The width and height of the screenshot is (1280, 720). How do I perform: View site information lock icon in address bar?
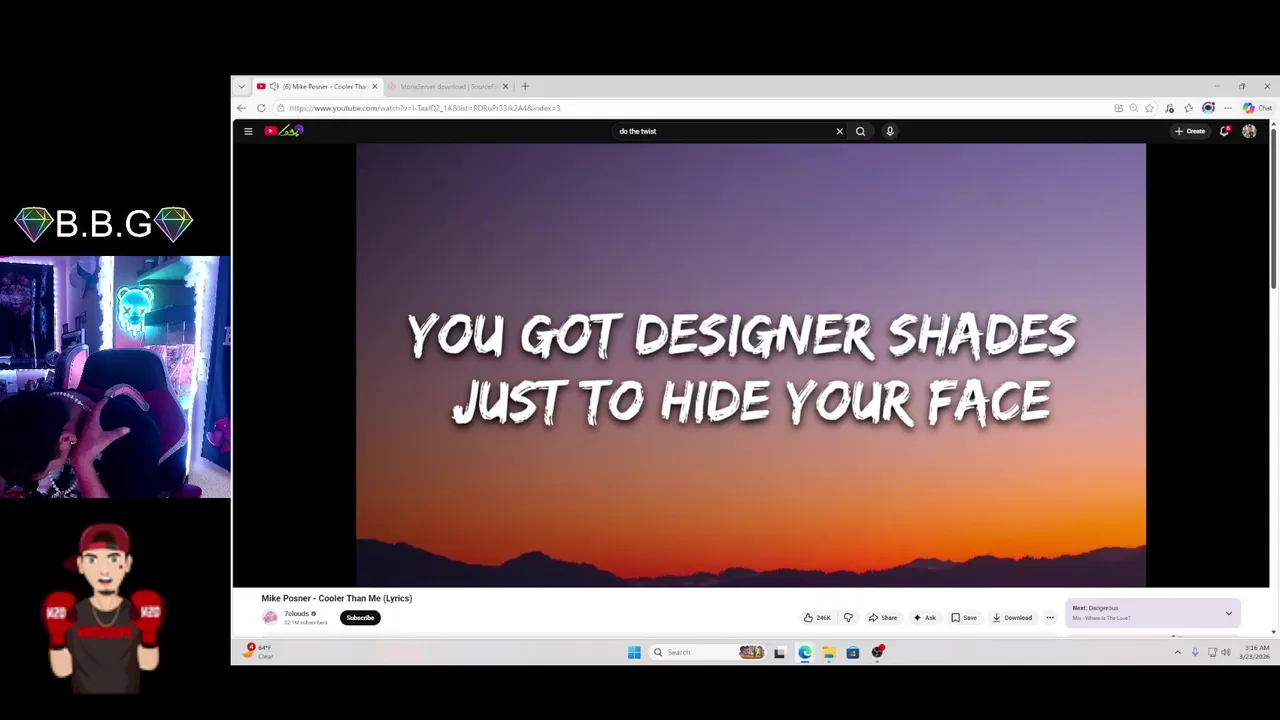[281, 108]
